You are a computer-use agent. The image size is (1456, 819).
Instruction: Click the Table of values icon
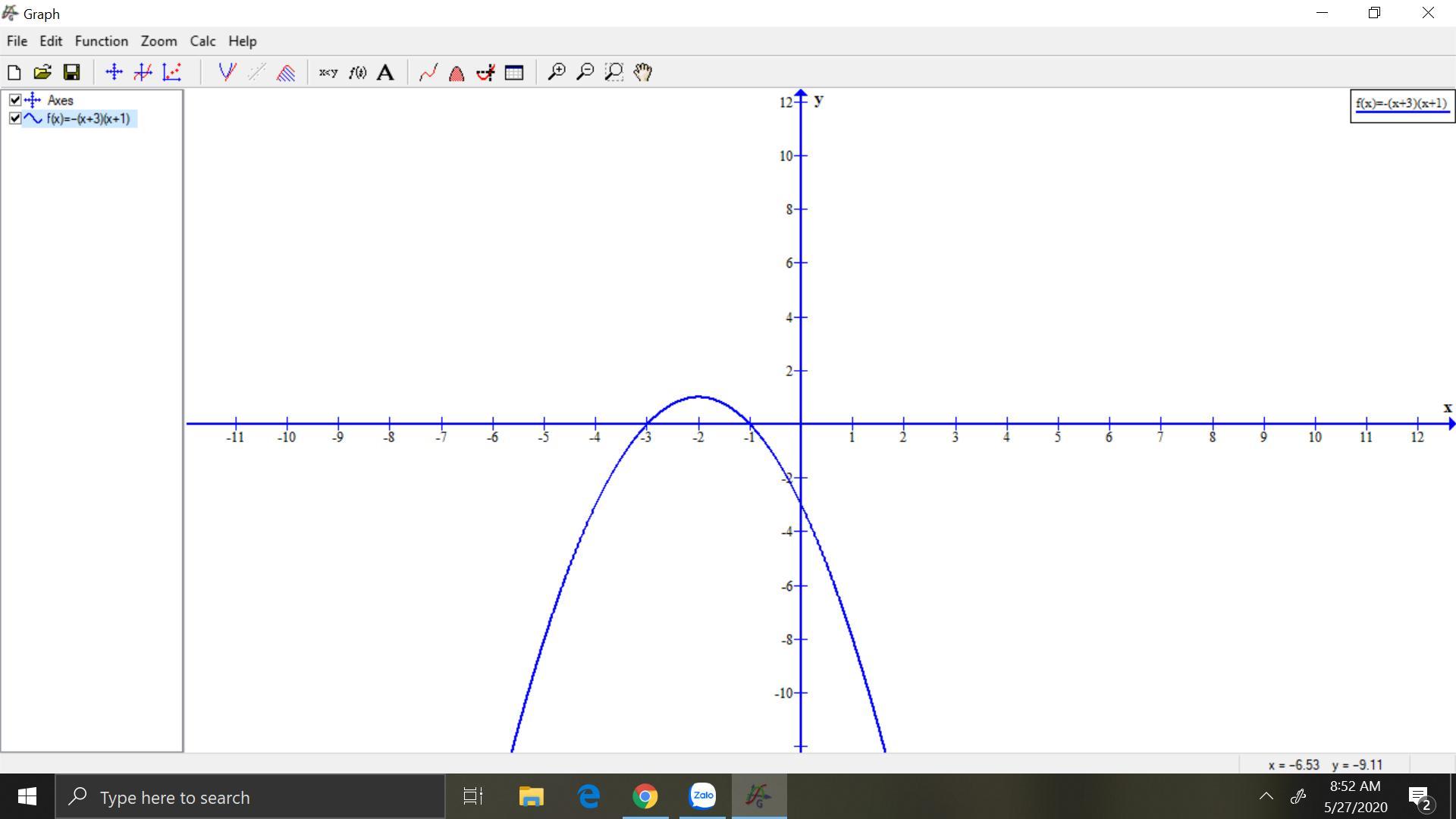514,72
